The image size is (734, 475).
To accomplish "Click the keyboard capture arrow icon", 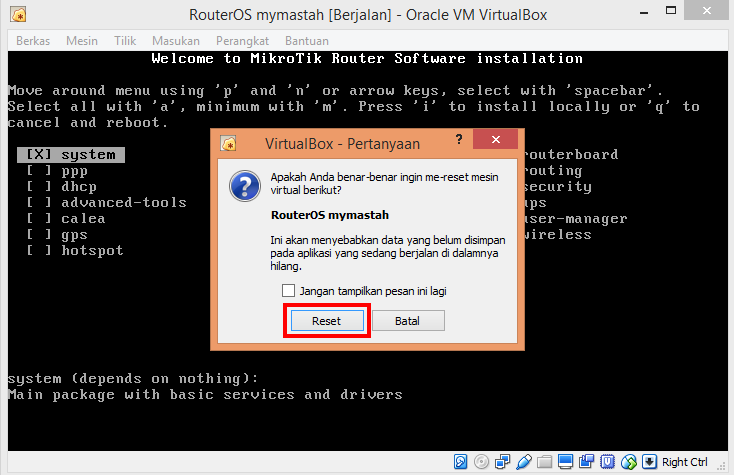I will pyautogui.click(x=649, y=462).
